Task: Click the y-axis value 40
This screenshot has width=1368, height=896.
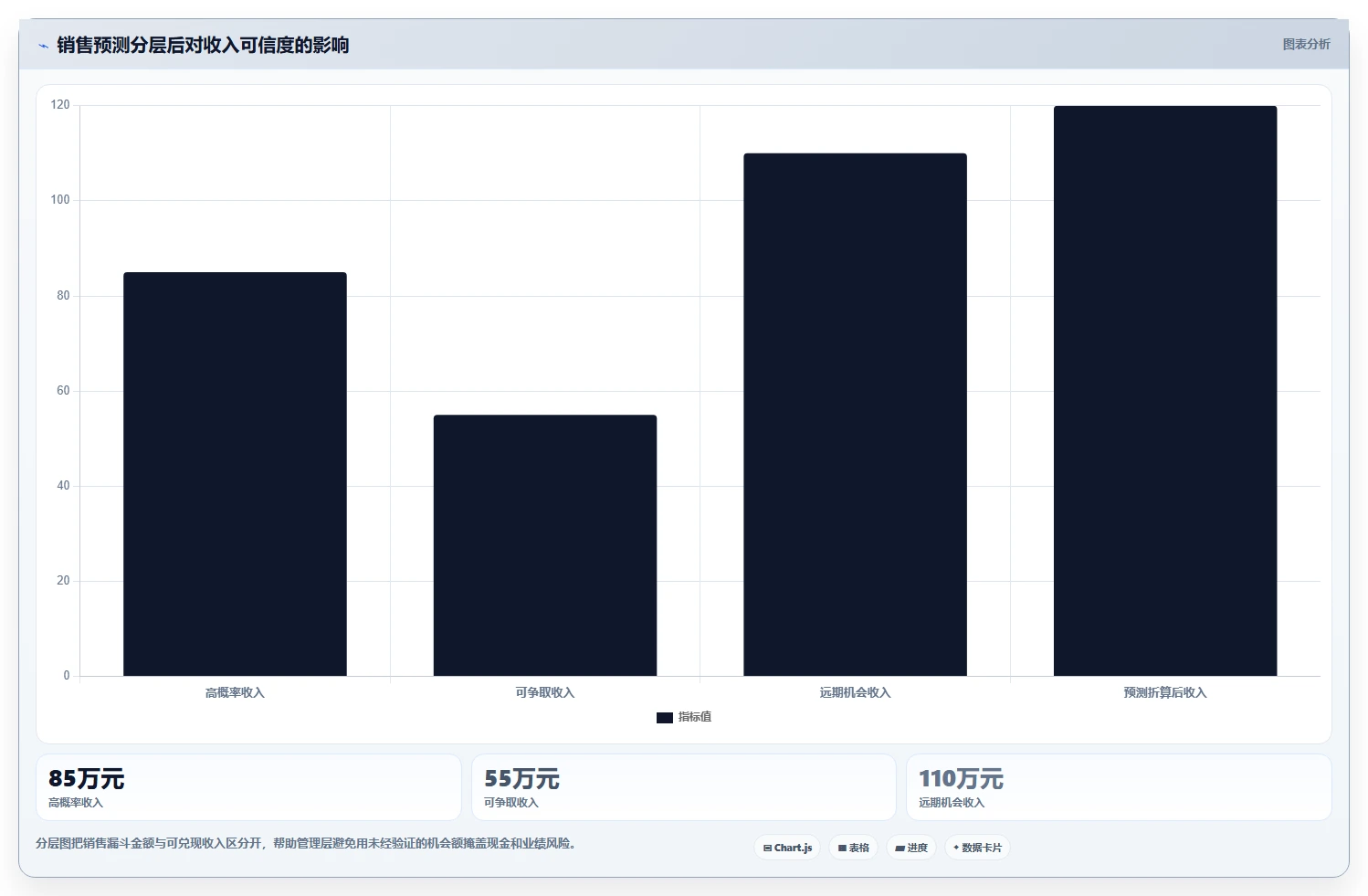Action: (63, 486)
